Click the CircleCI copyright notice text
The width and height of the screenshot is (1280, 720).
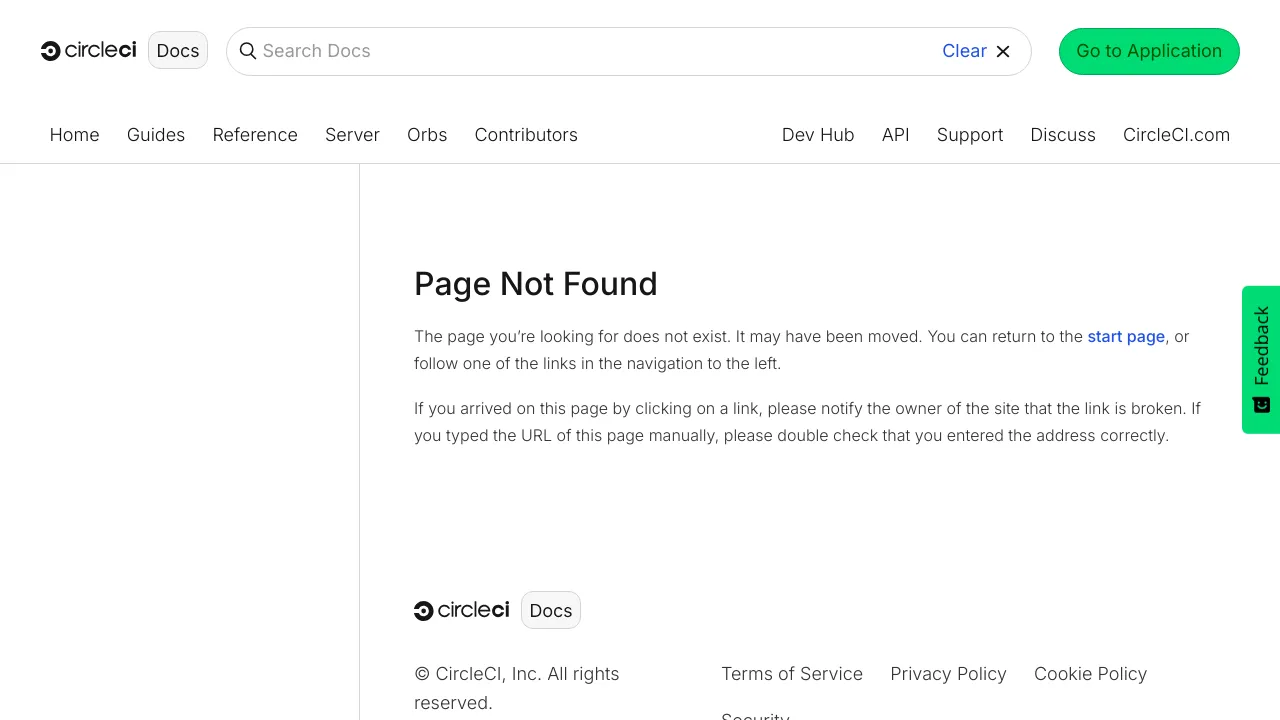point(517,688)
